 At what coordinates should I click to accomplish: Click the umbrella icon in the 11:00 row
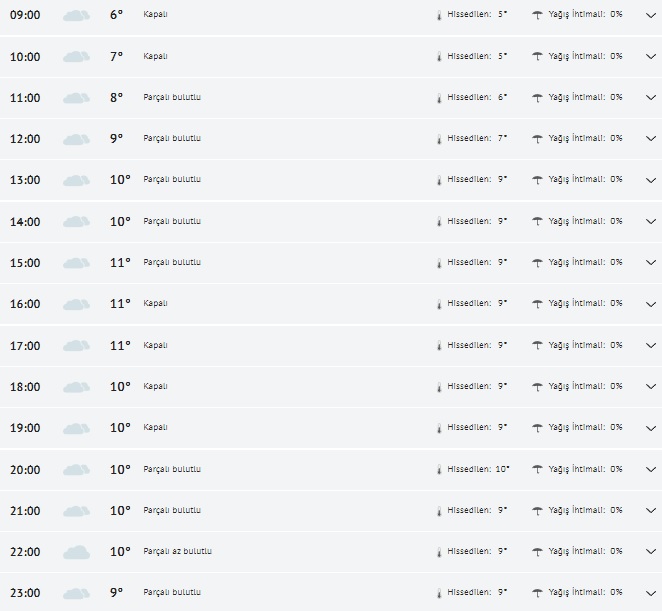tap(538, 98)
